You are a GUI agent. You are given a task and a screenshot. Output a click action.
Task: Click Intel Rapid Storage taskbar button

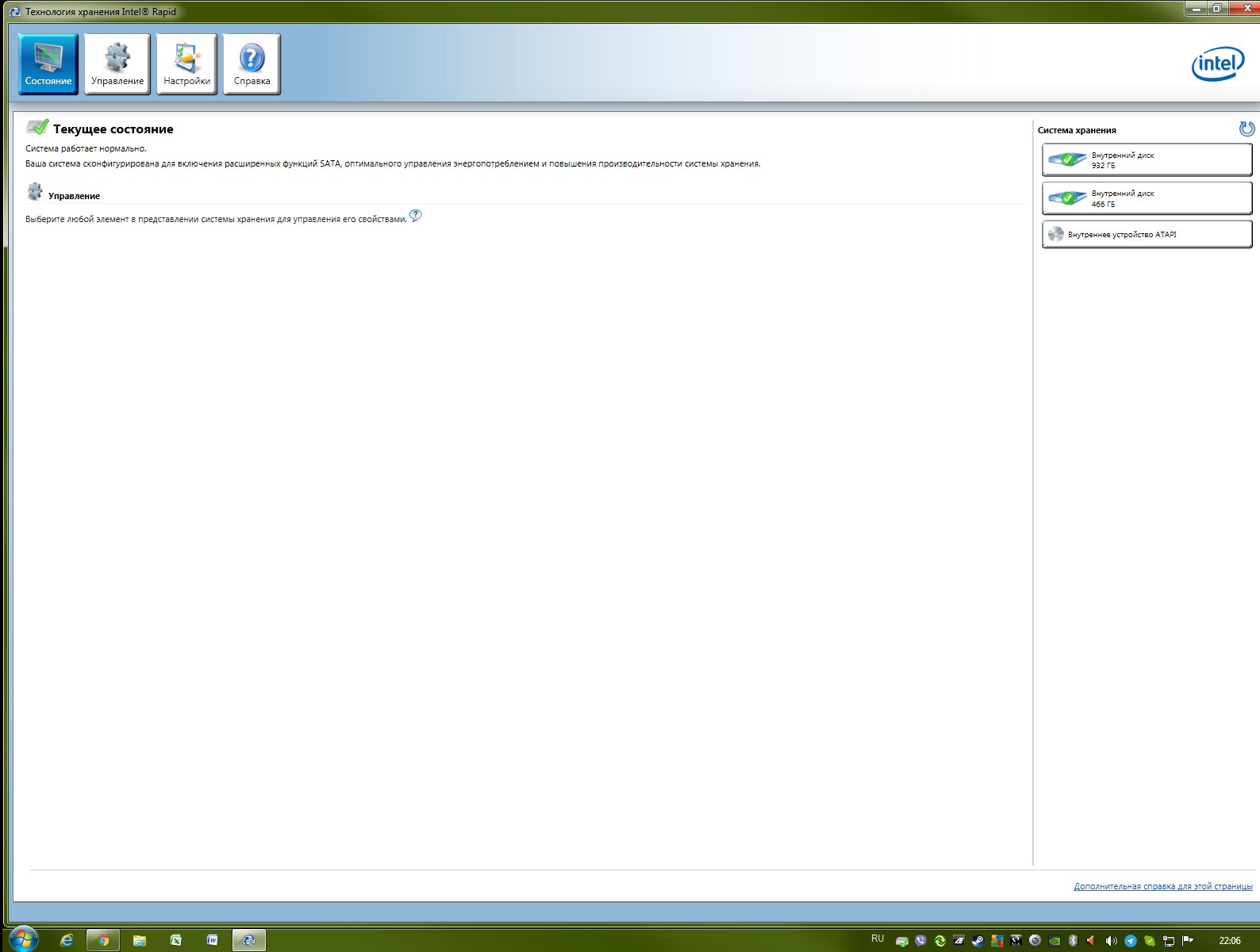click(248, 940)
